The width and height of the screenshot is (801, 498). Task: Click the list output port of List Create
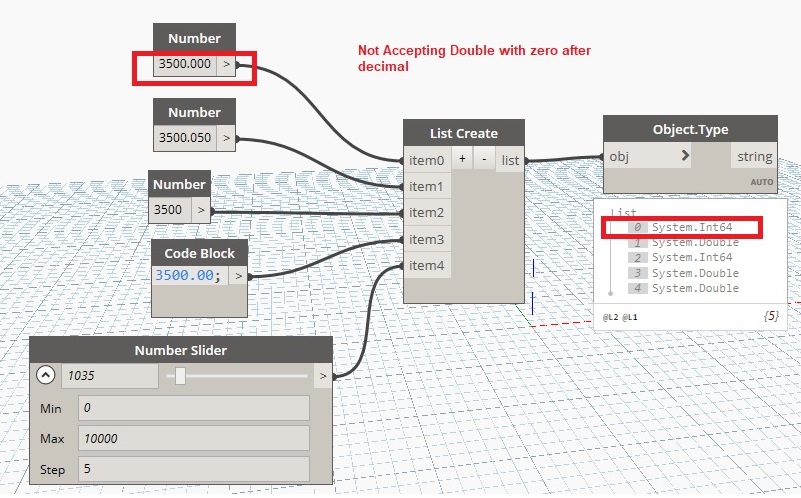pyautogui.click(x=510, y=160)
